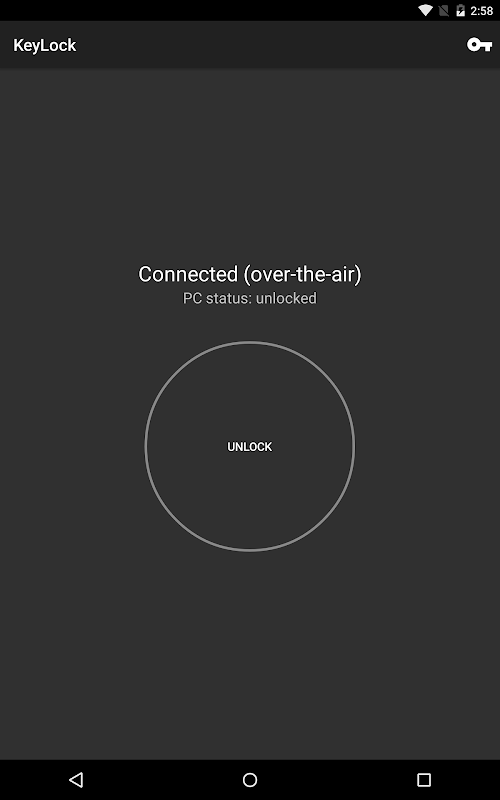Screen dimensions: 500x800
Task: Tap the key icon in the app bar
Action: click(479, 45)
